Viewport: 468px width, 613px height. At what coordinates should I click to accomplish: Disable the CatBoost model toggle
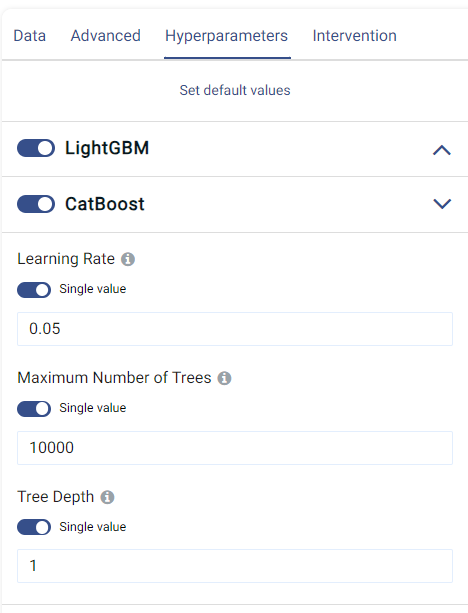pyautogui.click(x=36, y=204)
